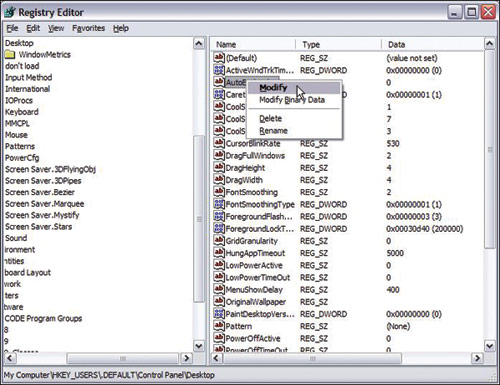Viewport: 500px width, 385px height.
Task: Open the Favorites menu
Action: point(88,28)
